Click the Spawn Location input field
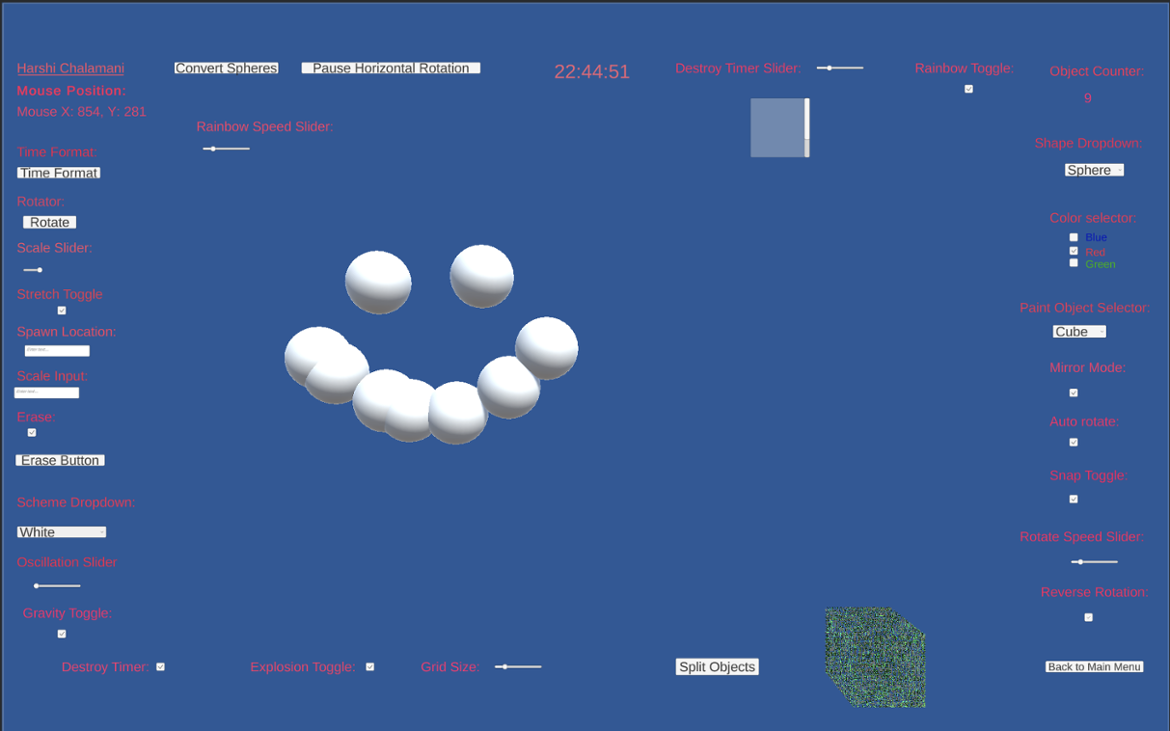Screen dimensions: 1170x731 point(56,350)
